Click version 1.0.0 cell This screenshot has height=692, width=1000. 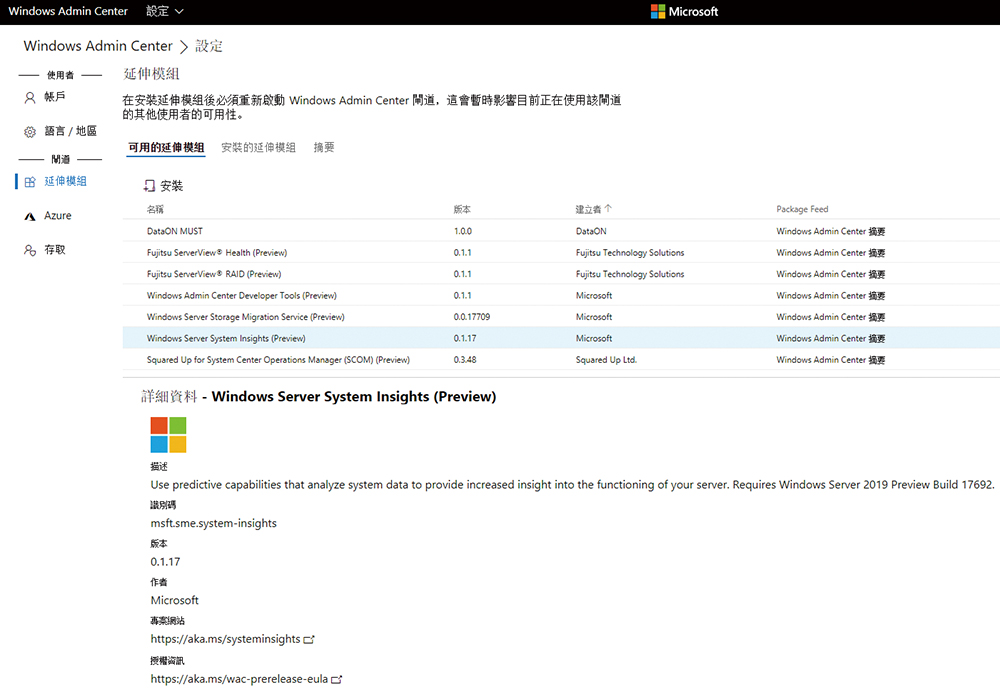463,231
